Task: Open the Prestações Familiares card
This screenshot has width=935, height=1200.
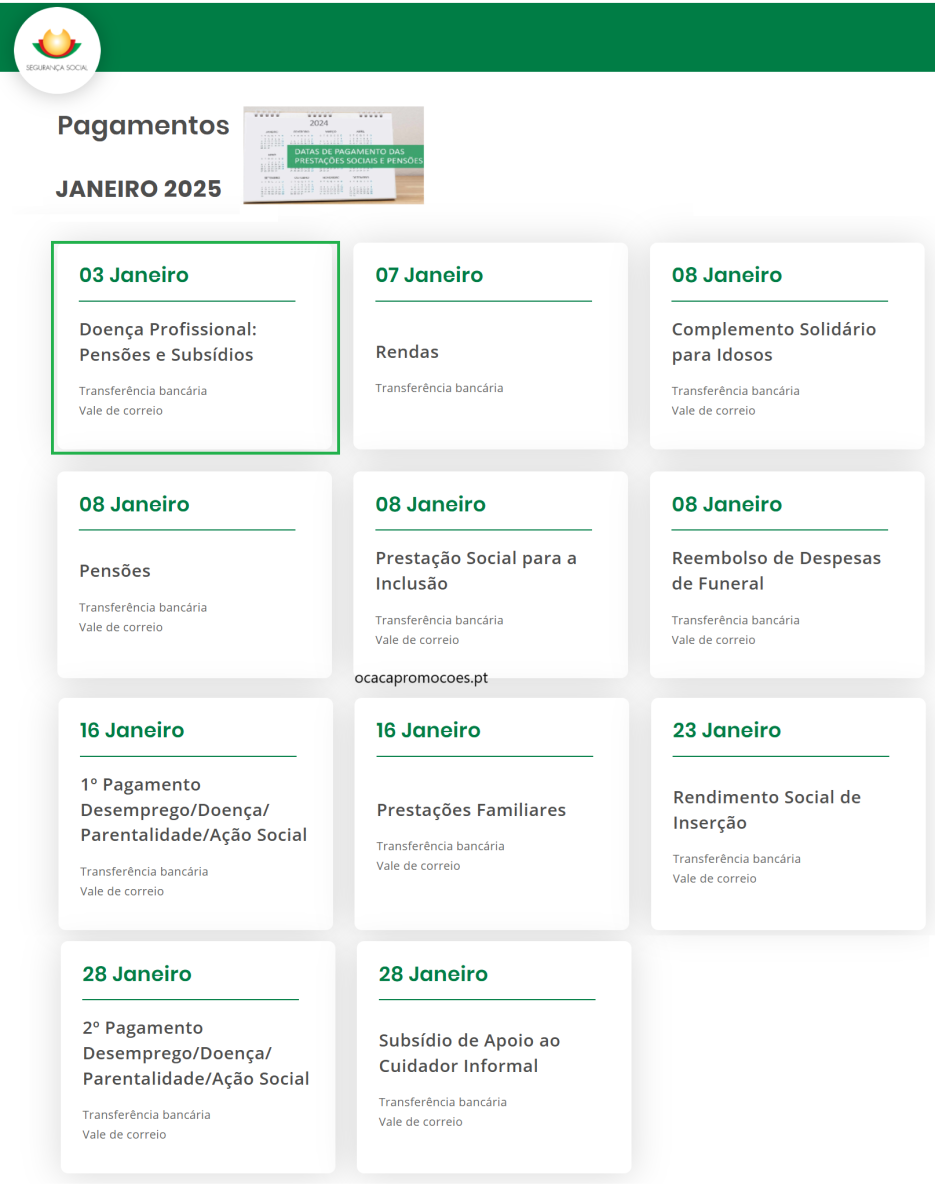Action: (x=491, y=814)
